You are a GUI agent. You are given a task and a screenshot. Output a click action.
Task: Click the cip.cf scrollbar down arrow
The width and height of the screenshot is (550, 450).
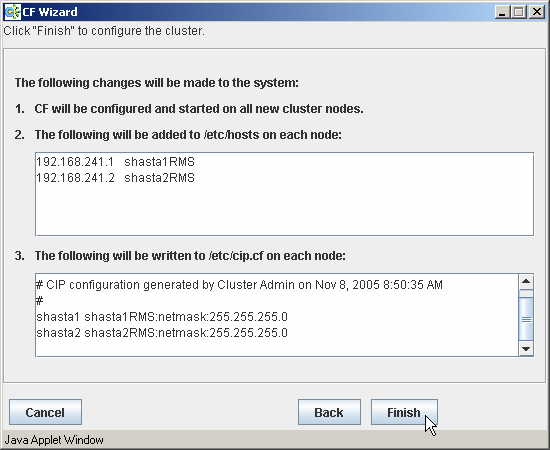pyautogui.click(x=526, y=349)
